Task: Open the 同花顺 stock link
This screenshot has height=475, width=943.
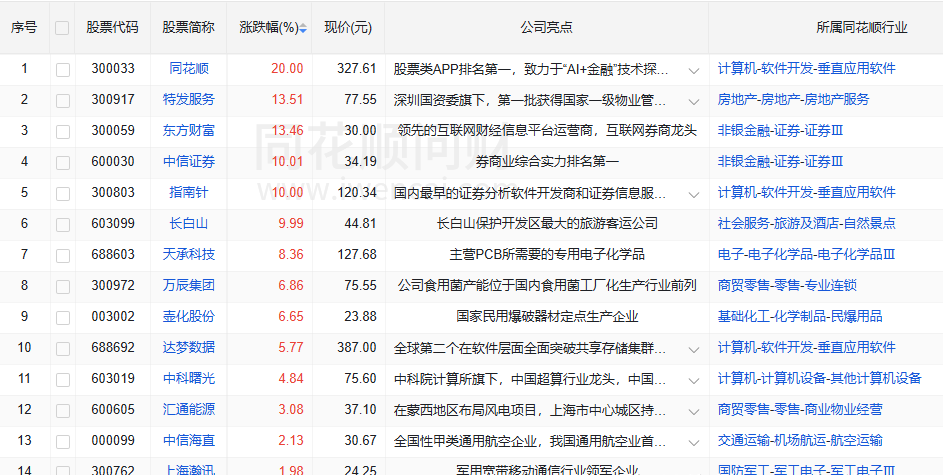Action: coord(189,69)
